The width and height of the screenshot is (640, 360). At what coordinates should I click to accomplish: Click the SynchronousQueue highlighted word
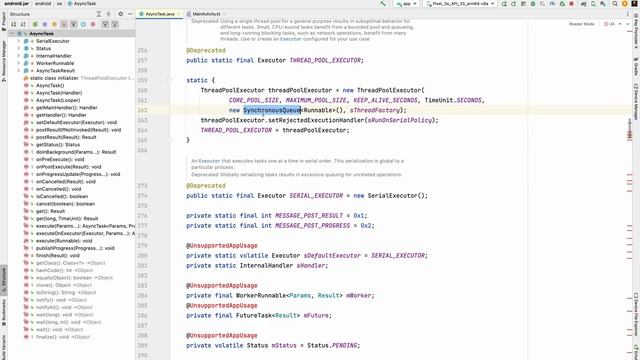click(x=272, y=110)
